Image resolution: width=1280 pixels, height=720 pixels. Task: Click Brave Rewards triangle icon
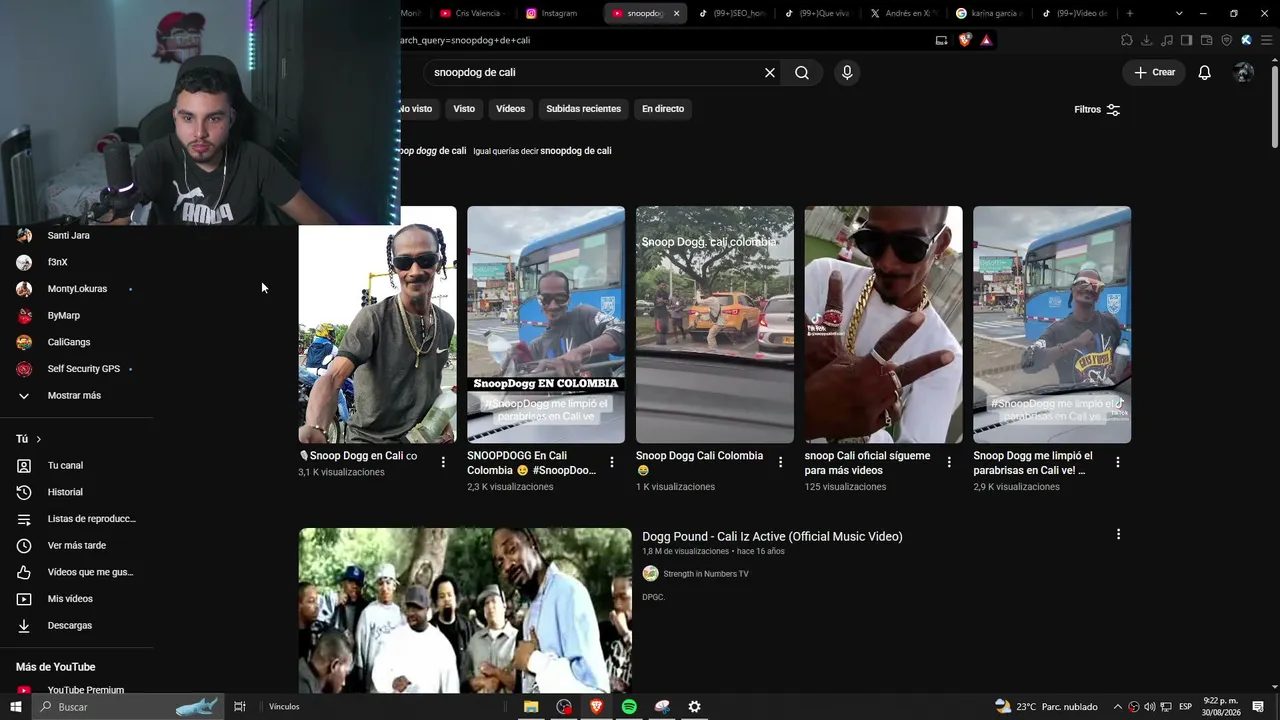coord(986,40)
